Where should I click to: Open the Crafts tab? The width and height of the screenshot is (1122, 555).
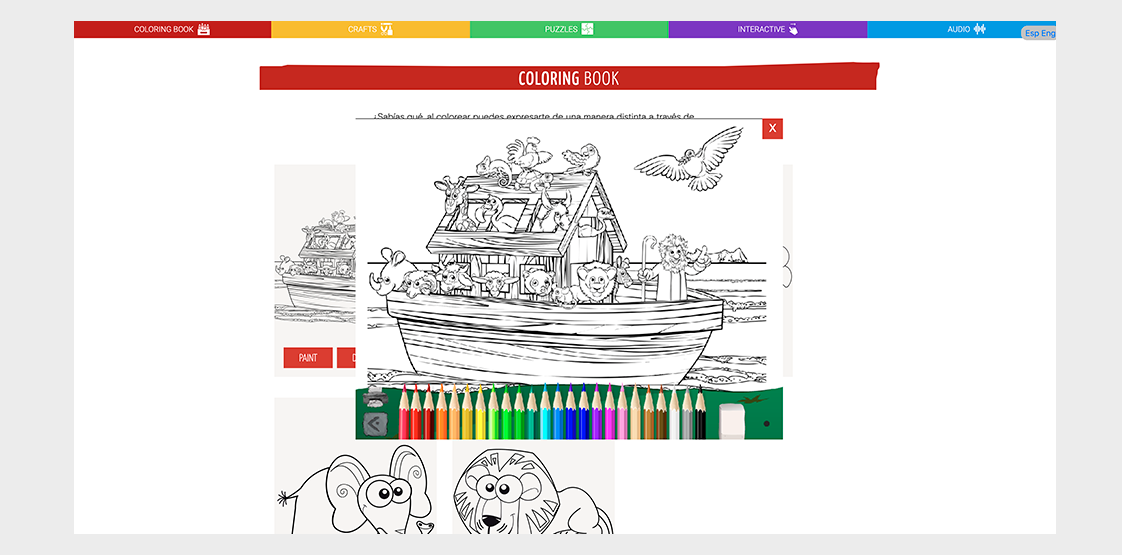(x=371, y=29)
